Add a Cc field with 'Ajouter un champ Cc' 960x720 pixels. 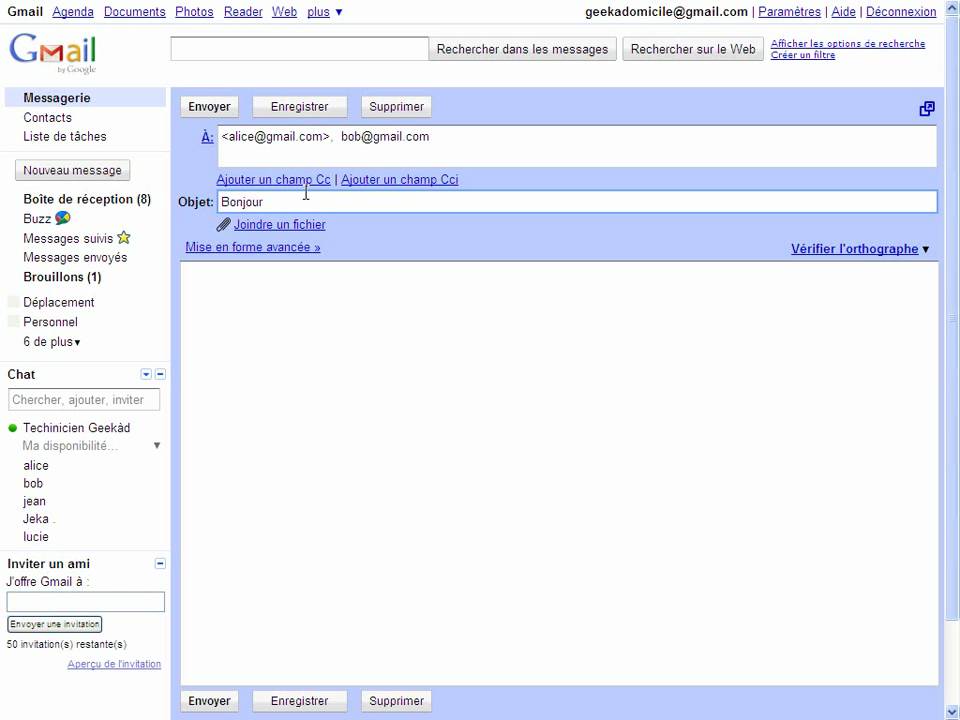click(273, 179)
